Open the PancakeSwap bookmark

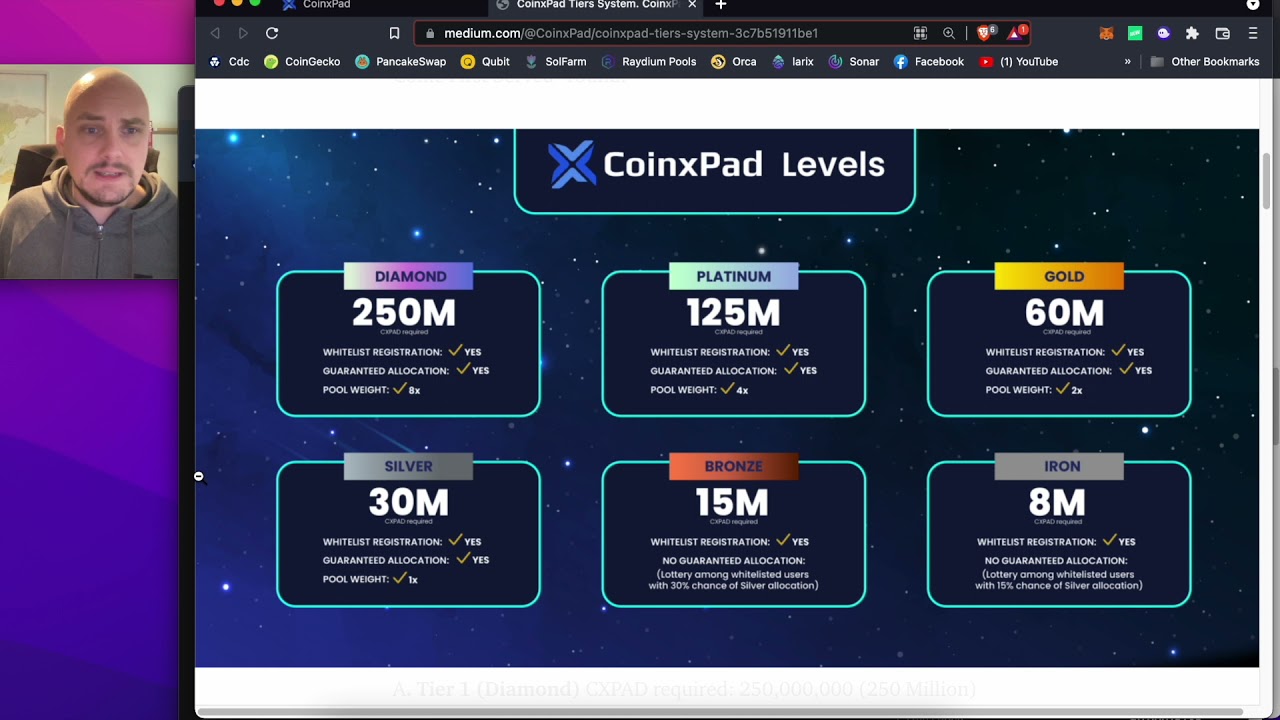pyautogui.click(x=400, y=62)
